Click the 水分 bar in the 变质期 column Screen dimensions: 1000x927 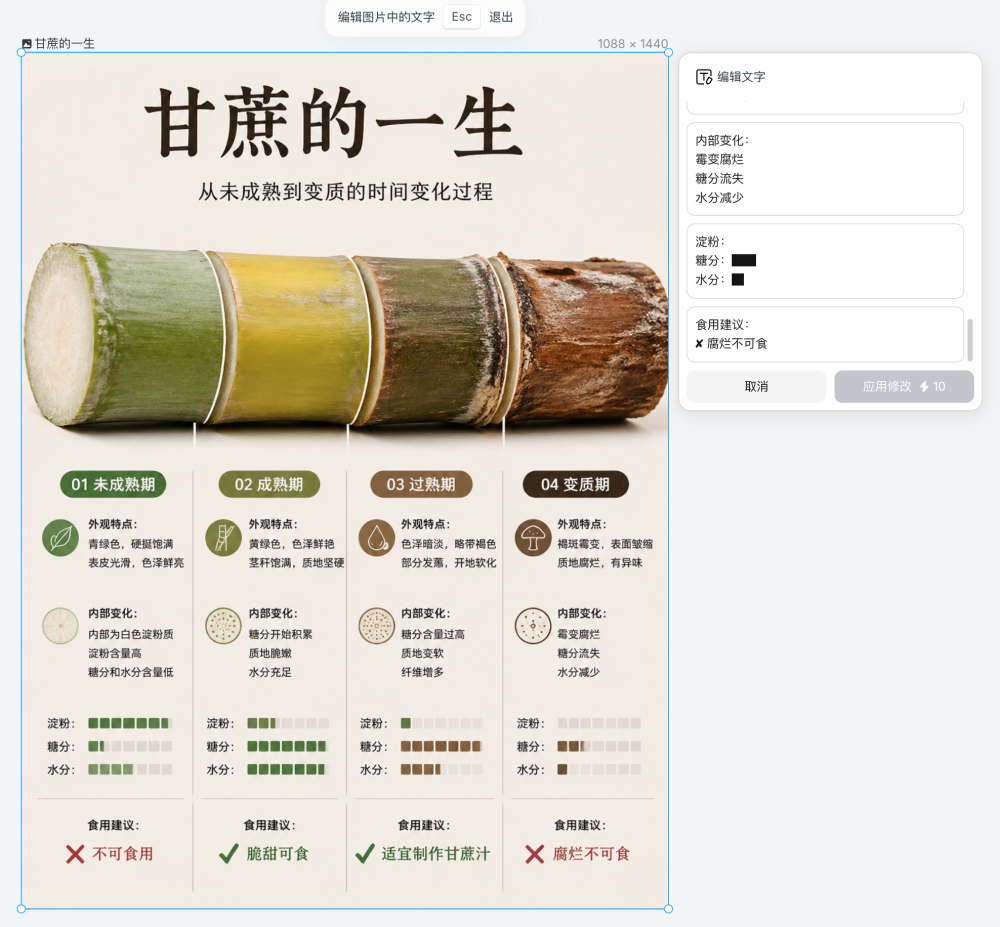click(599, 770)
